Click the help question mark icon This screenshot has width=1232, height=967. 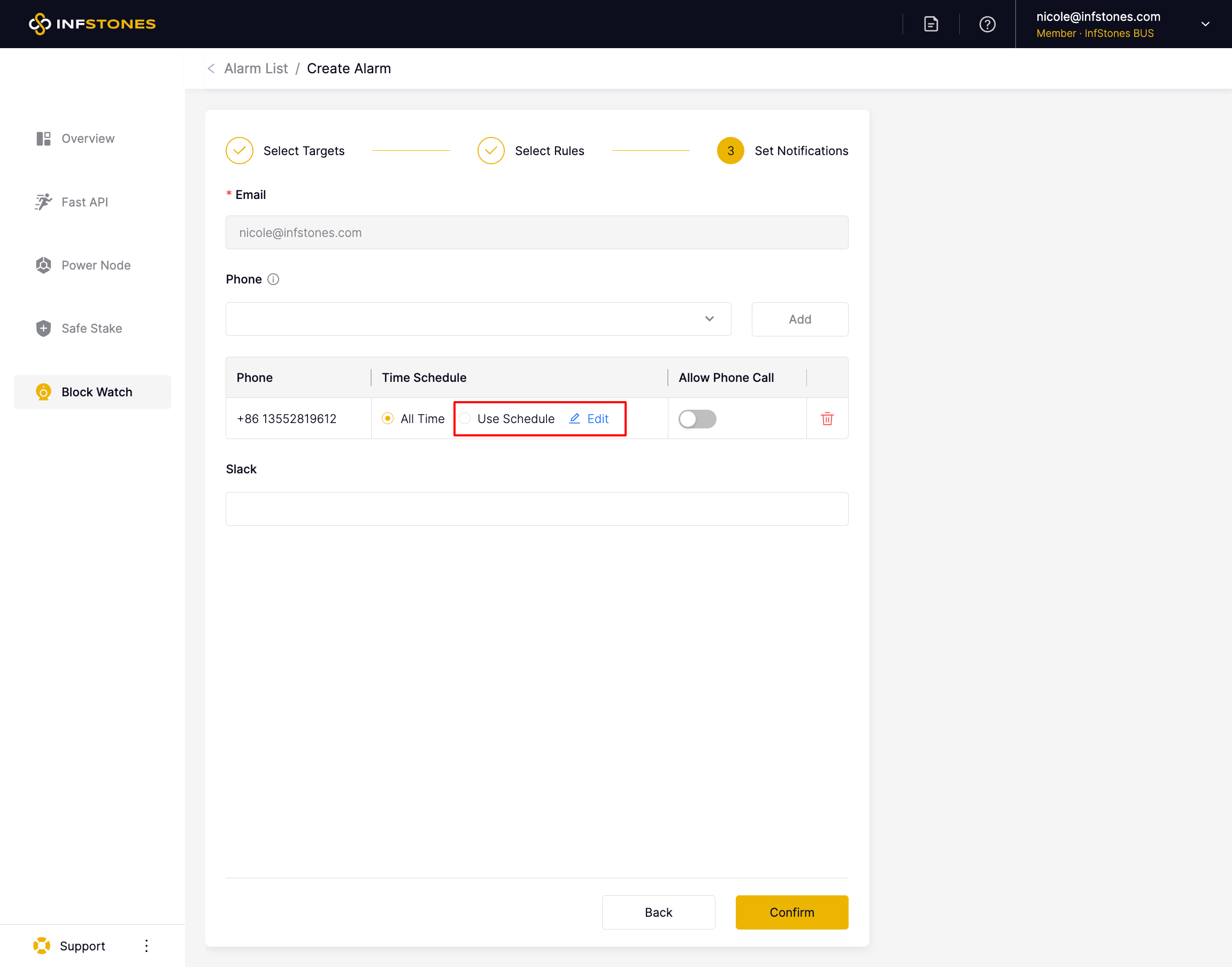pyautogui.click(x=987, y=25)
